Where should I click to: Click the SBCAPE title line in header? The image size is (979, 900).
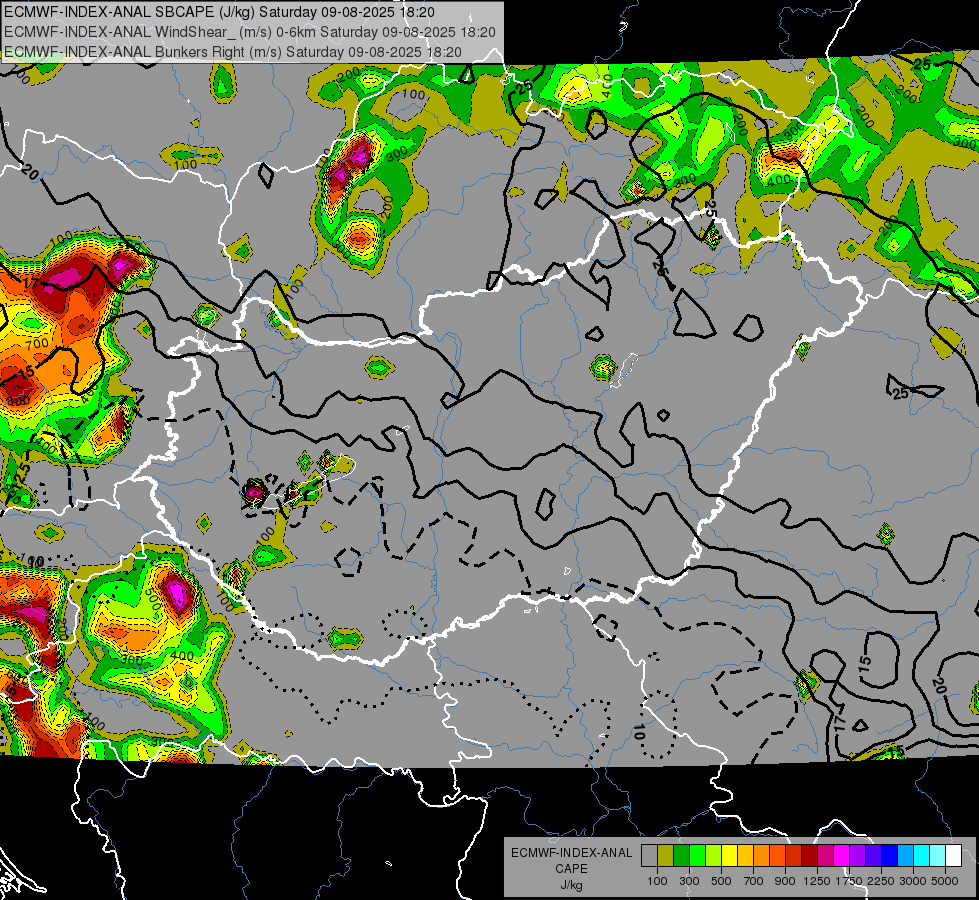219,12
